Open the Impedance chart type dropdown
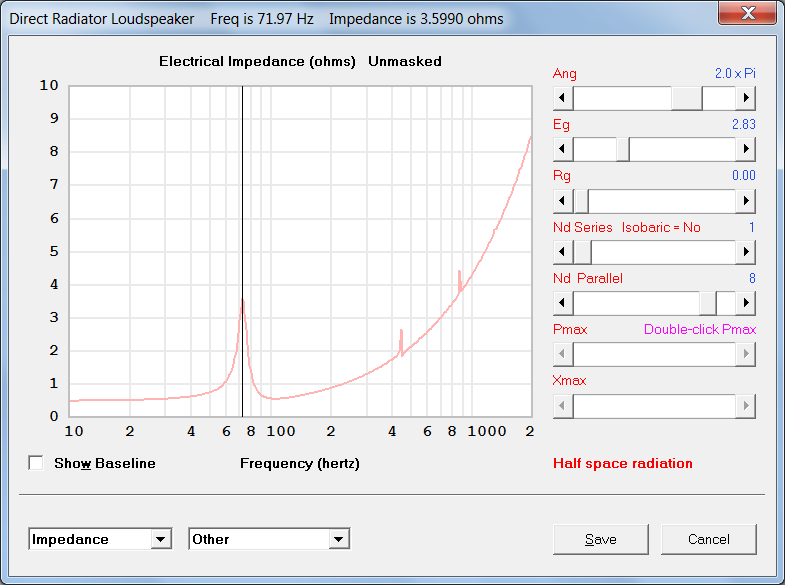785x585 pixels. point(161,539)
